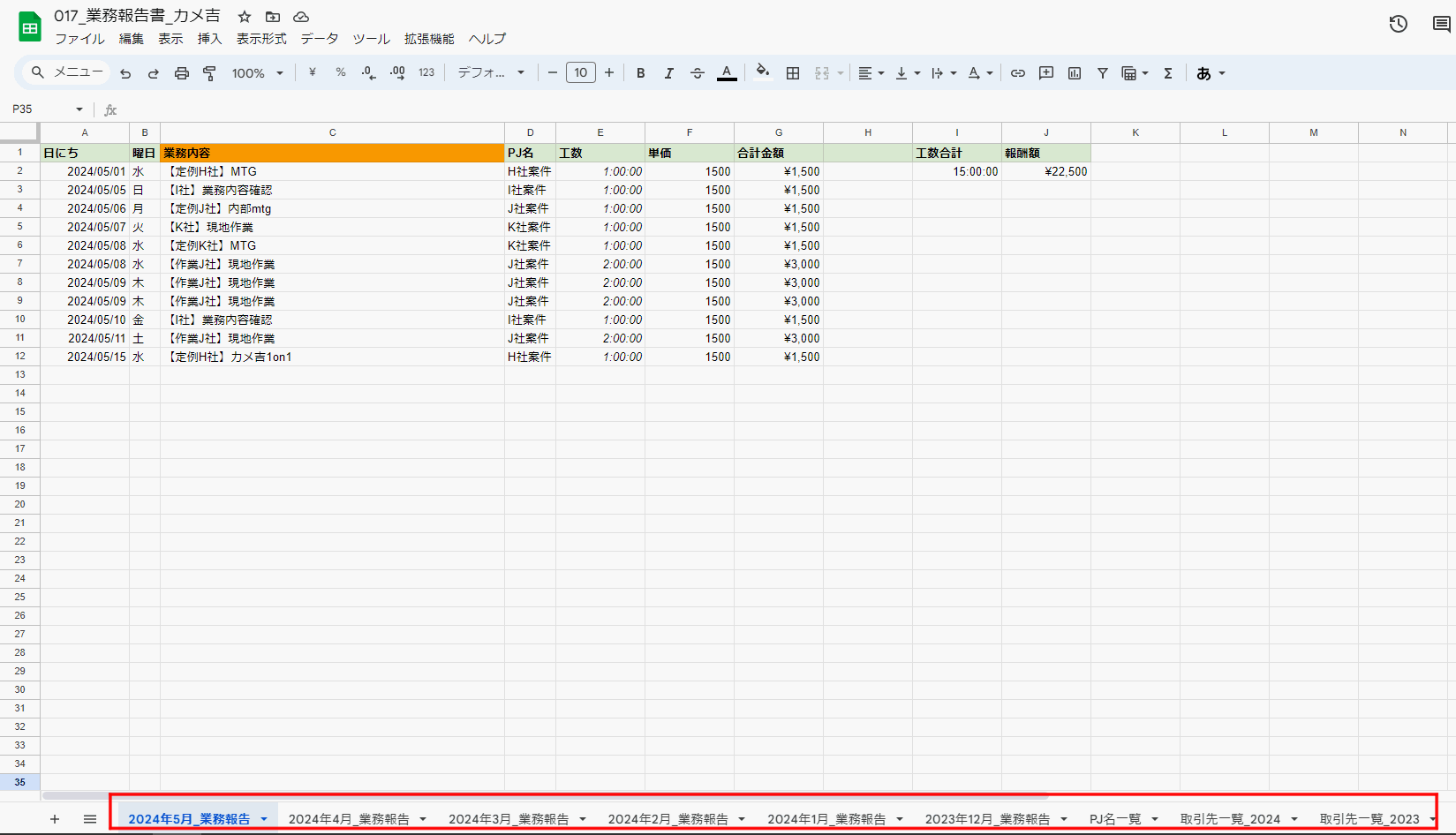The image size is (1456, 835).
Task: Star the document title
Action: tap(245, 17)
